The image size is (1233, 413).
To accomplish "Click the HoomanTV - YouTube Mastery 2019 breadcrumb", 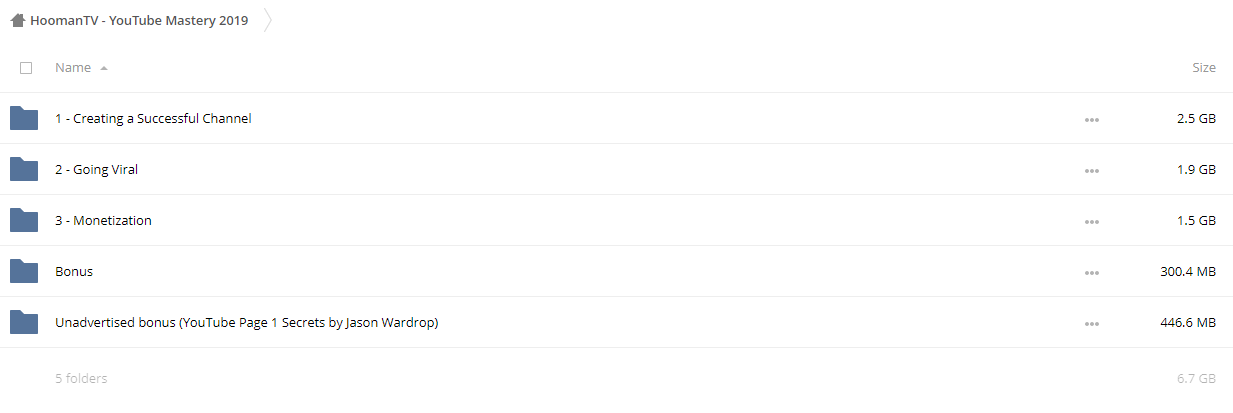I will coord(140,20).
